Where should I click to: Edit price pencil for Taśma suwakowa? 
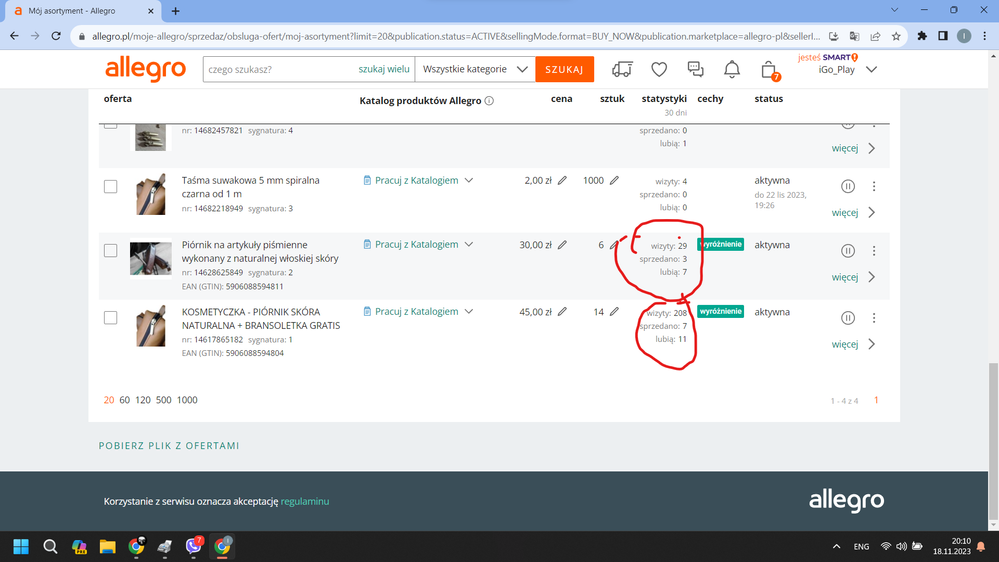click(x=562, y=180)
